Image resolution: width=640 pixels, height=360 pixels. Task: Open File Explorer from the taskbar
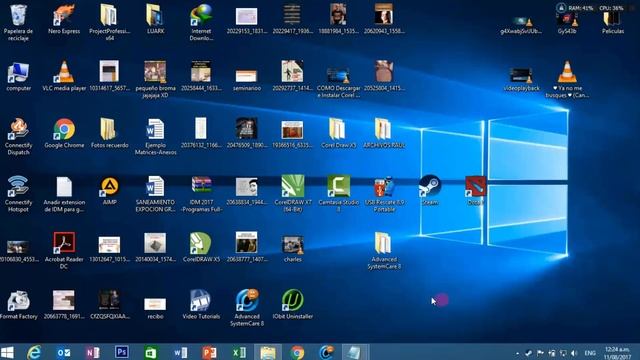click(x=268, y=352)
